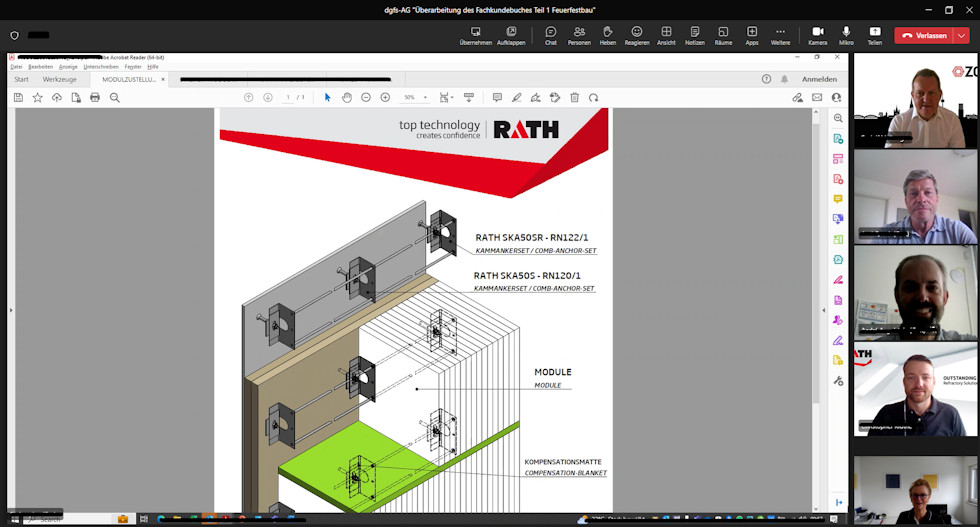Close the MODULZUSTELLU... document tab

[163, 79]
